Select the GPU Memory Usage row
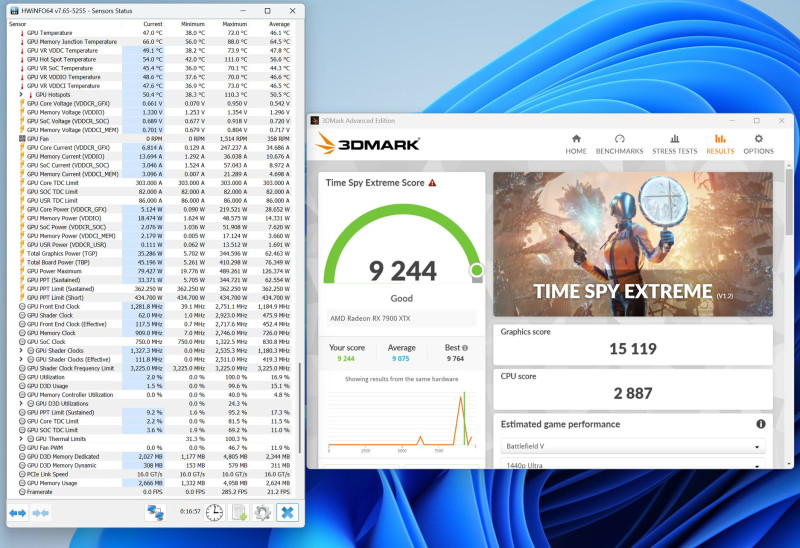 coord(149,483)
